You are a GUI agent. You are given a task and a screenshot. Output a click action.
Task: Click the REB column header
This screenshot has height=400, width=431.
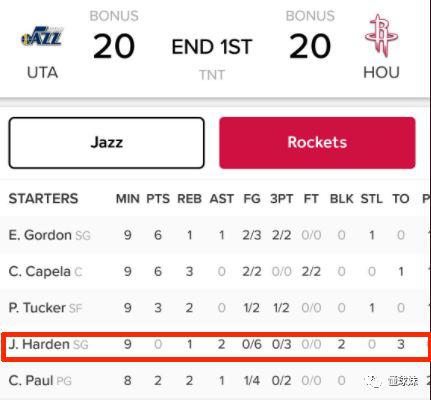189,199
